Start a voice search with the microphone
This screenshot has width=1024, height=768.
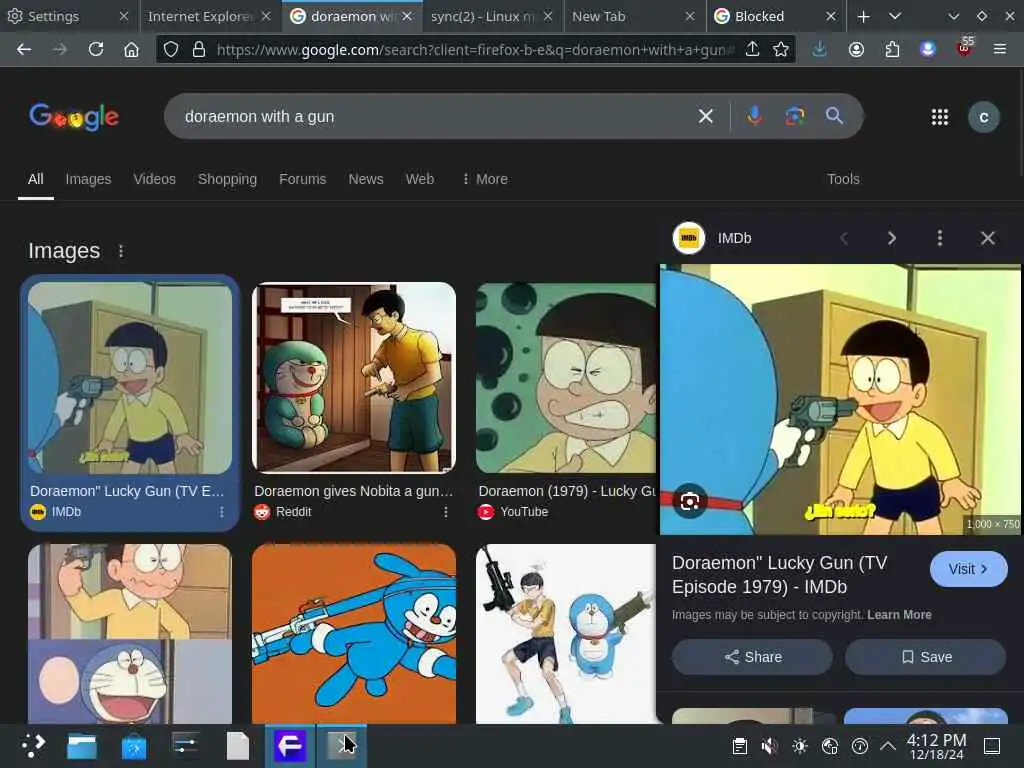pyautogui.click(x=754, y=116)
